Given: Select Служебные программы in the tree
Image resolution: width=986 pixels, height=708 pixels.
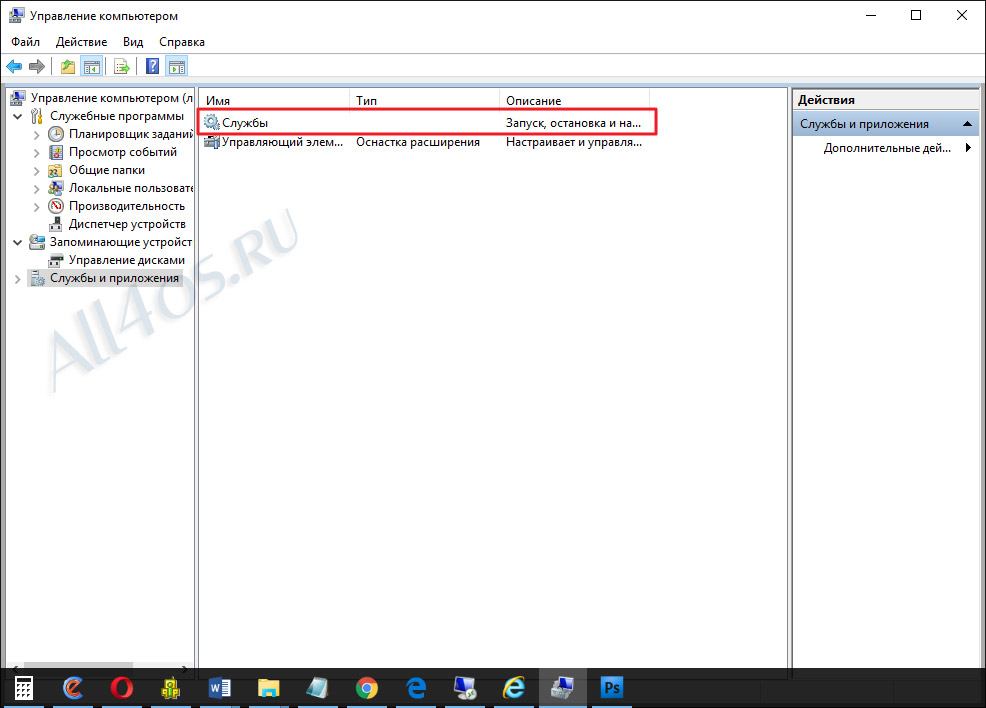Looking at the screenshot, I should point(117,116).
